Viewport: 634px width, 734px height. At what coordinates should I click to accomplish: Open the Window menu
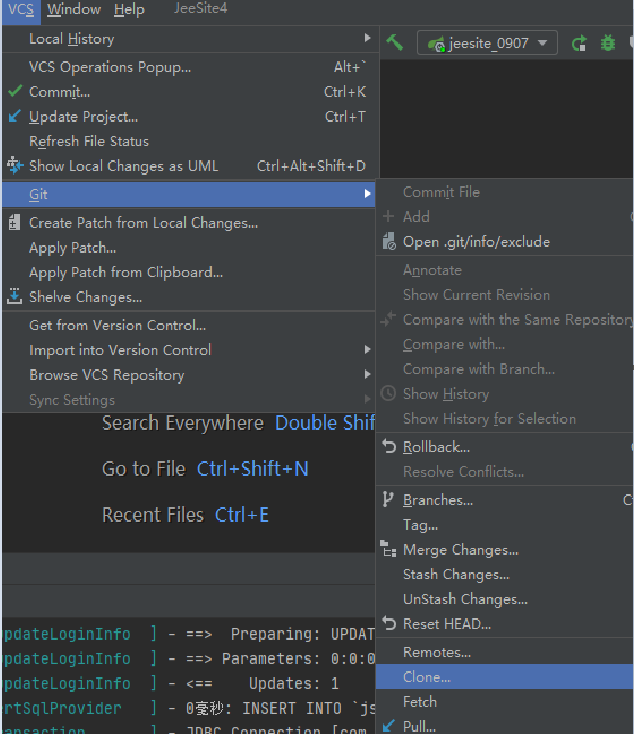(74, 10)
